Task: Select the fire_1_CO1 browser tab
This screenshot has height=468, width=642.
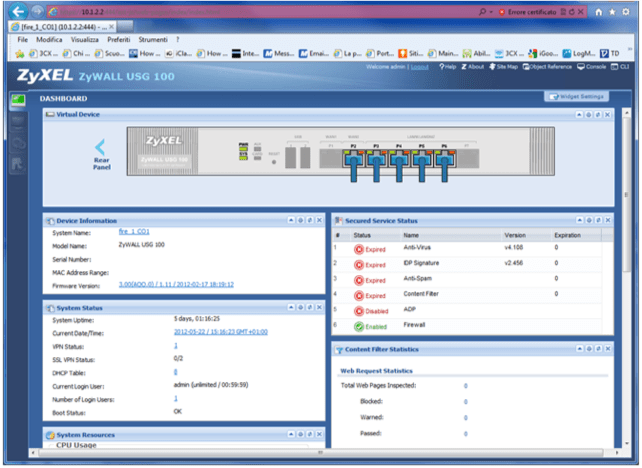Action: (63, 27)
